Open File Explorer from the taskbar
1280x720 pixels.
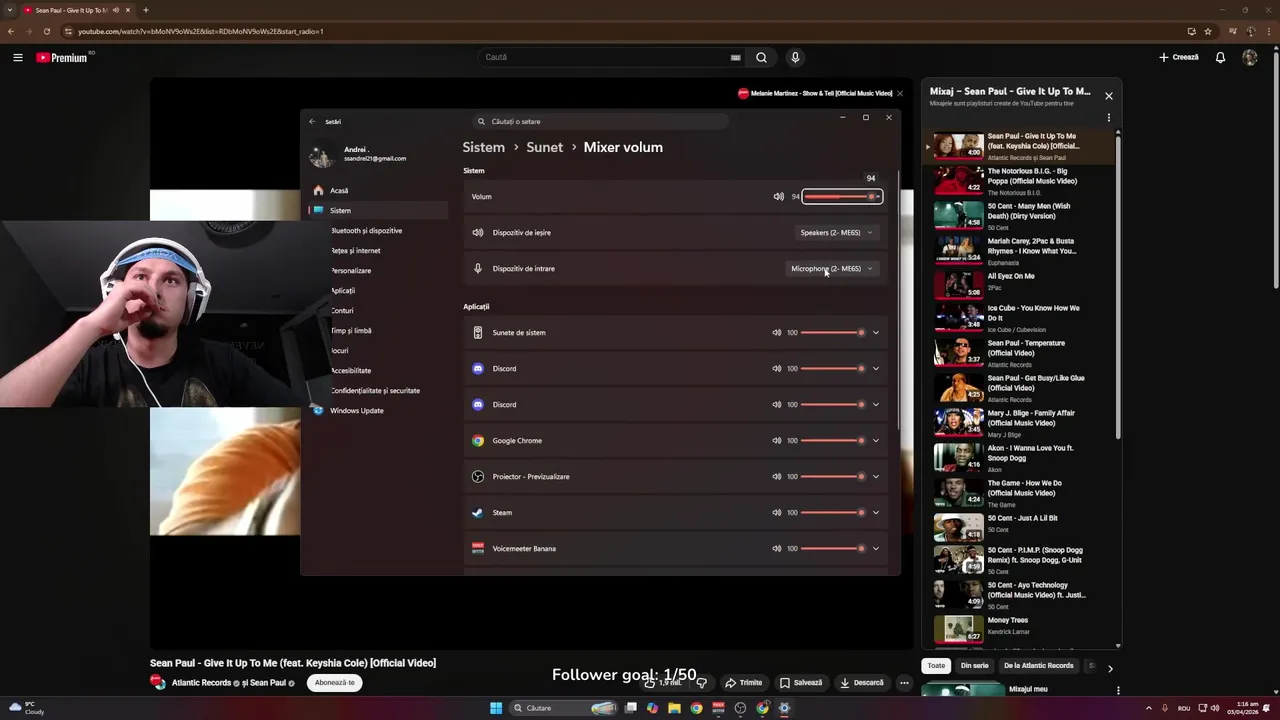[675, 708]
